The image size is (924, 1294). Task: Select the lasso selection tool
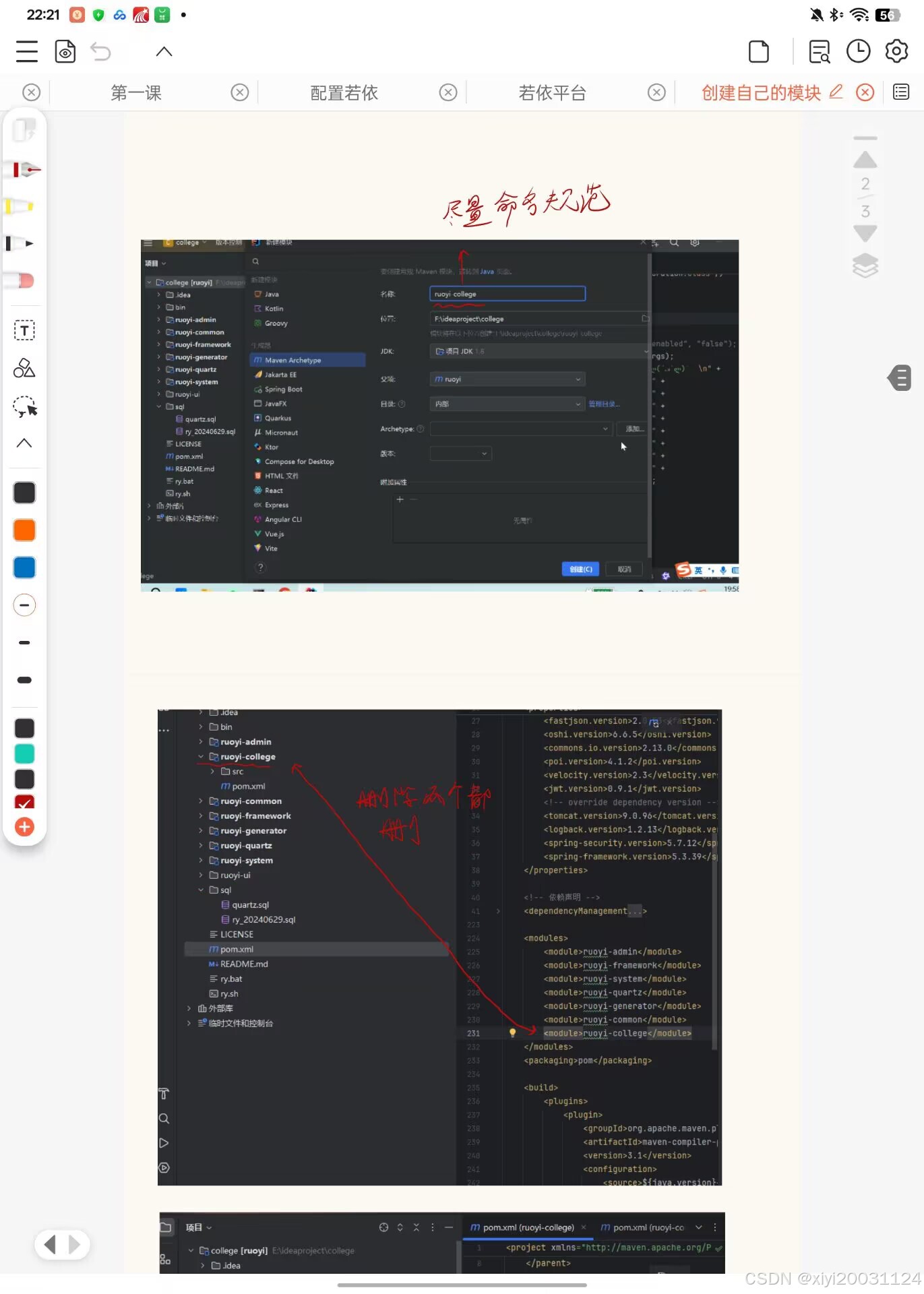tap(25, 406)
